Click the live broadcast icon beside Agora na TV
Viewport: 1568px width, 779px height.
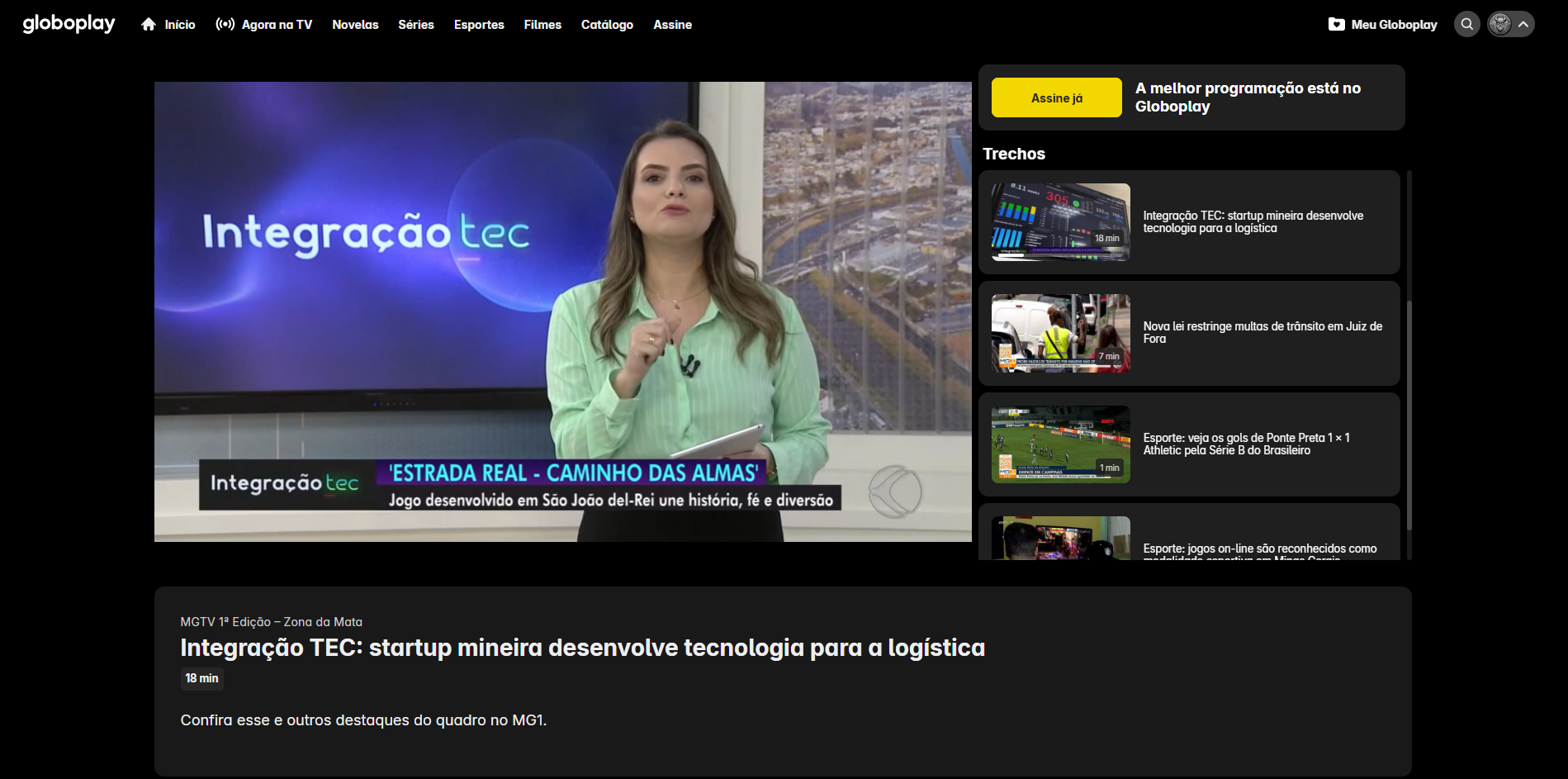225,25
